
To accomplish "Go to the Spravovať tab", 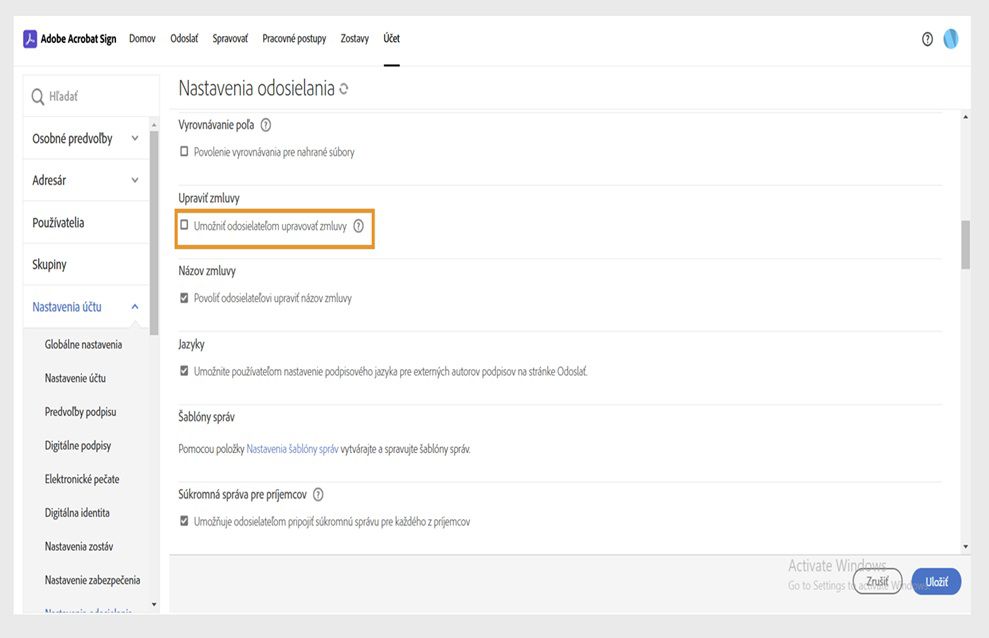I will [230, 39].
